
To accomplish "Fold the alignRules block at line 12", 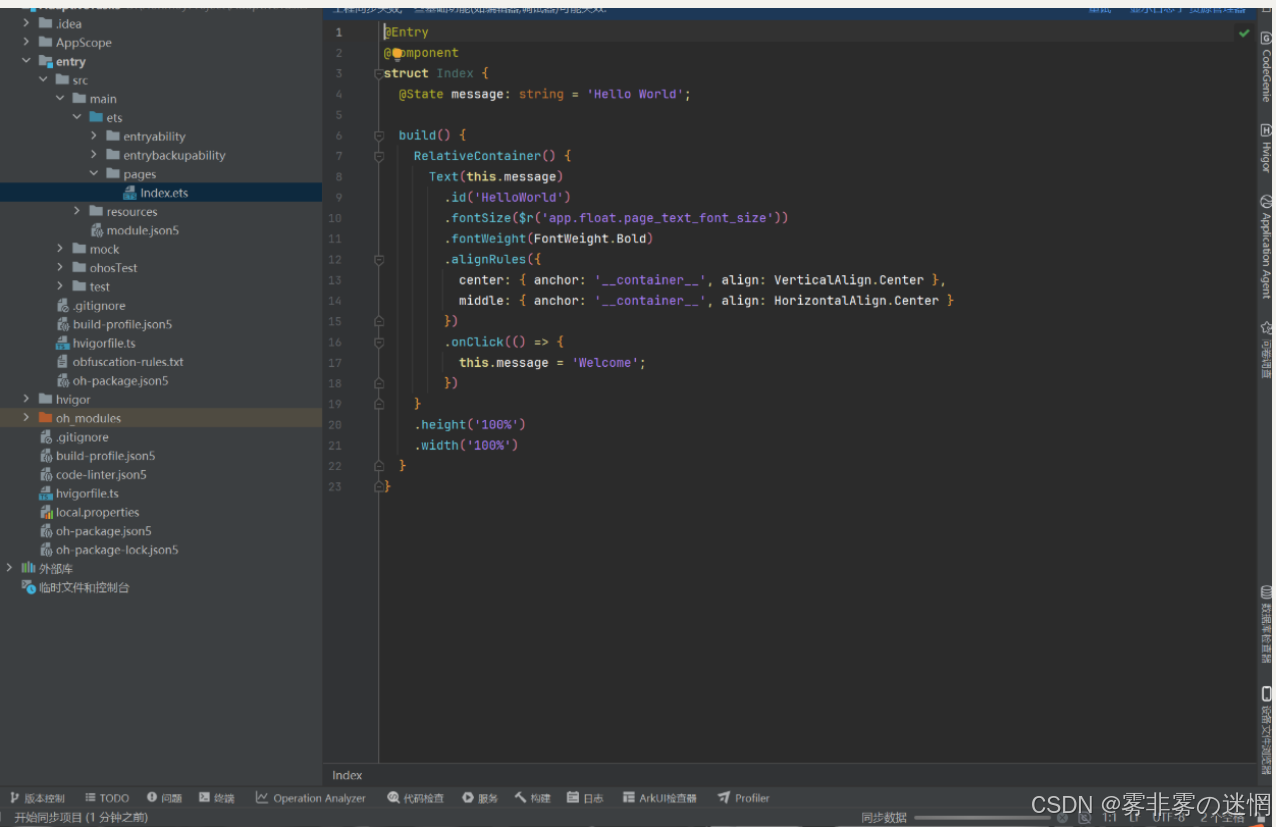I will [378, 260].
